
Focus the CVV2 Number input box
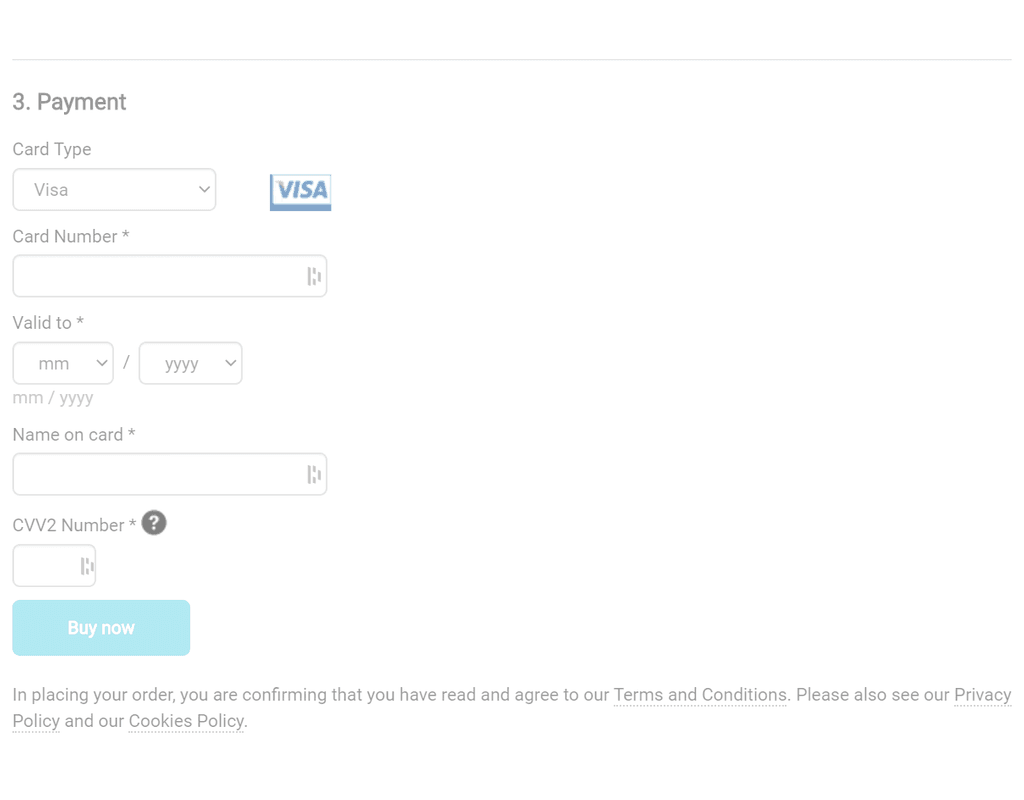click(44, 566)
